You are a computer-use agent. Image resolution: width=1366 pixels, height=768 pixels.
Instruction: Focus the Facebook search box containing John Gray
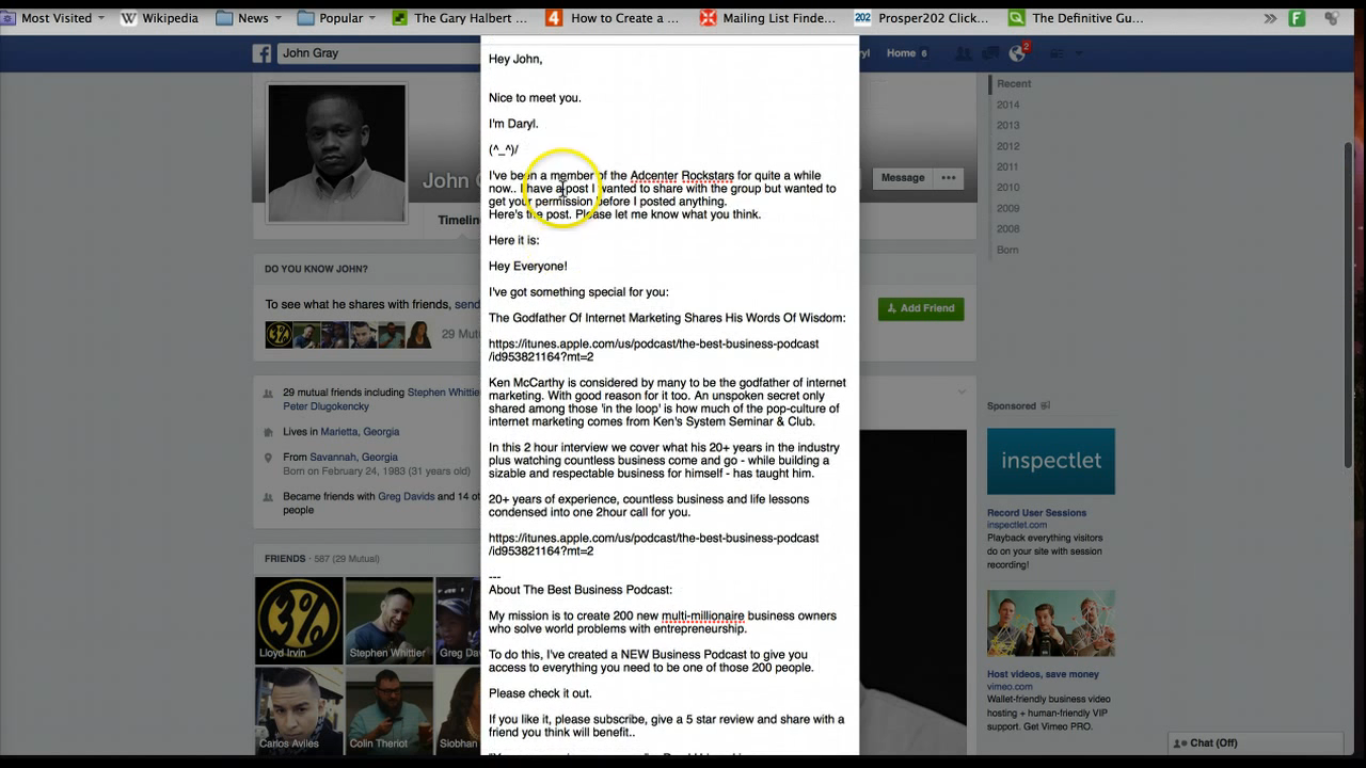(378, 53)
